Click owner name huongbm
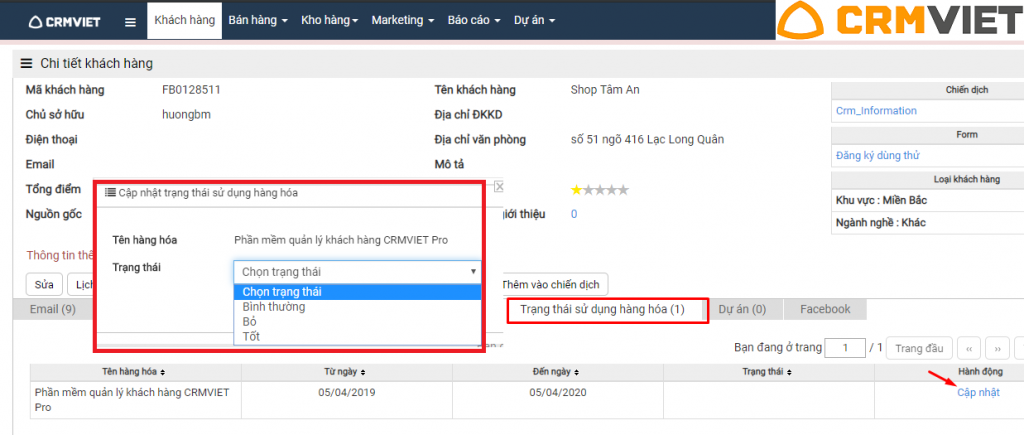Image resolution: width=1024 pixels, height=435 pixels. pos(186,115)
